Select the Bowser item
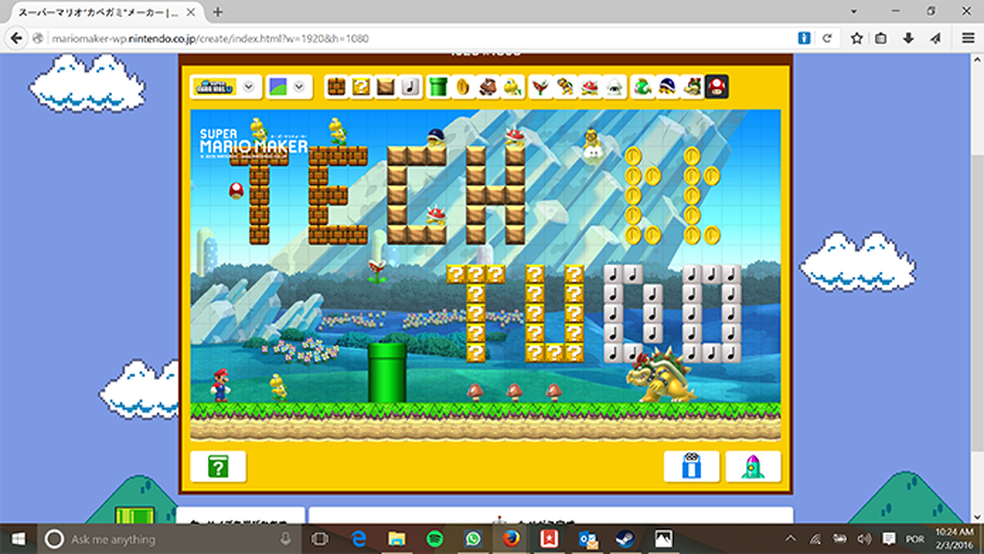This screenshot has width=984, height=554. point(692,87)
